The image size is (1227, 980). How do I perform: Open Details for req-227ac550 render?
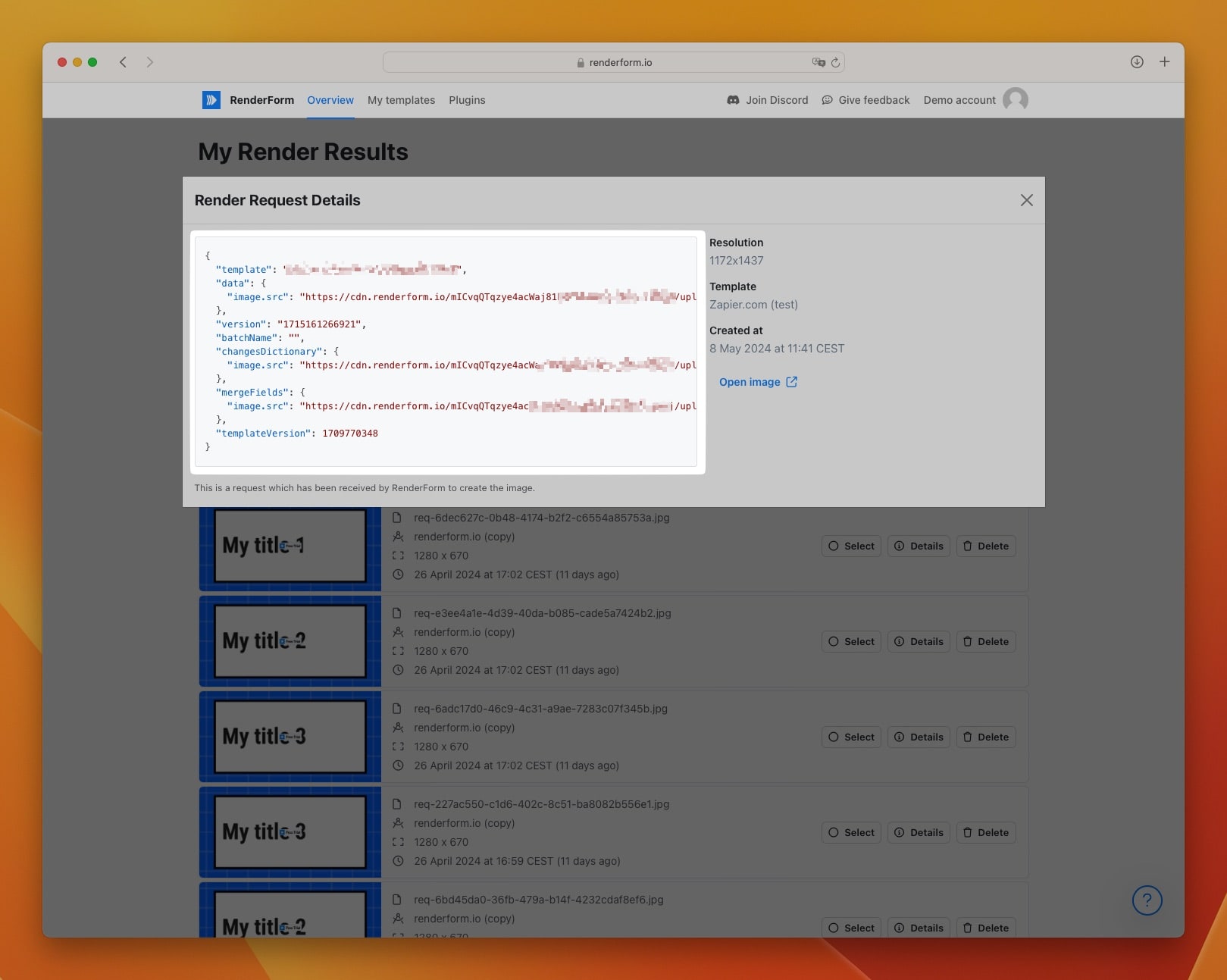coord(919,832)
